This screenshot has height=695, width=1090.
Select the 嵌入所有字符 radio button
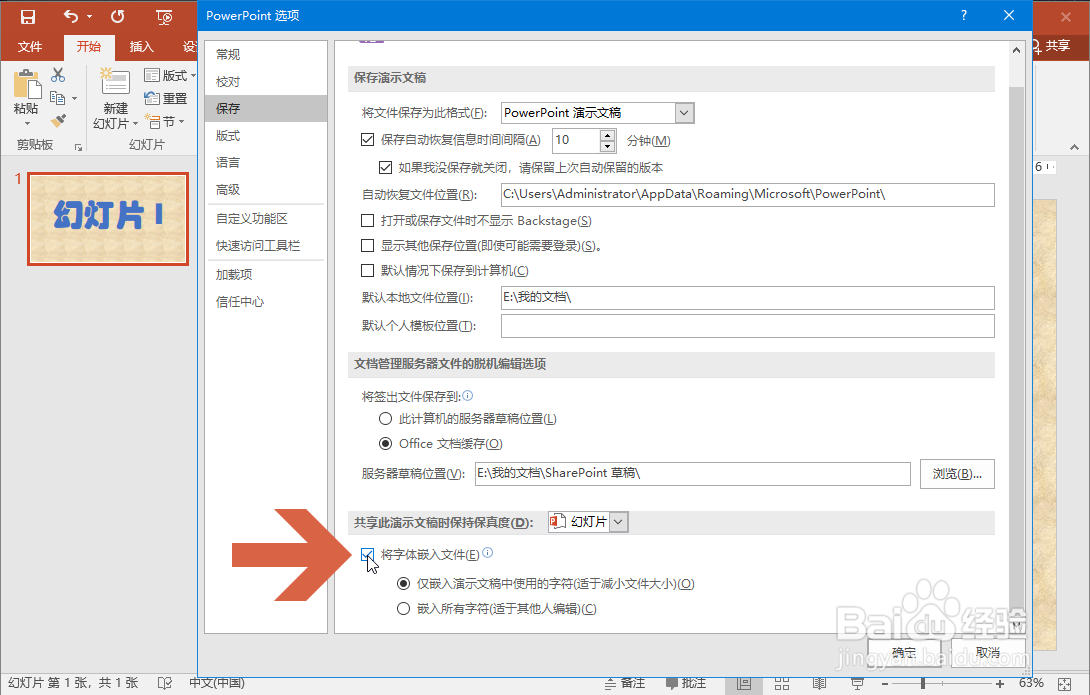tap(404, 608)
